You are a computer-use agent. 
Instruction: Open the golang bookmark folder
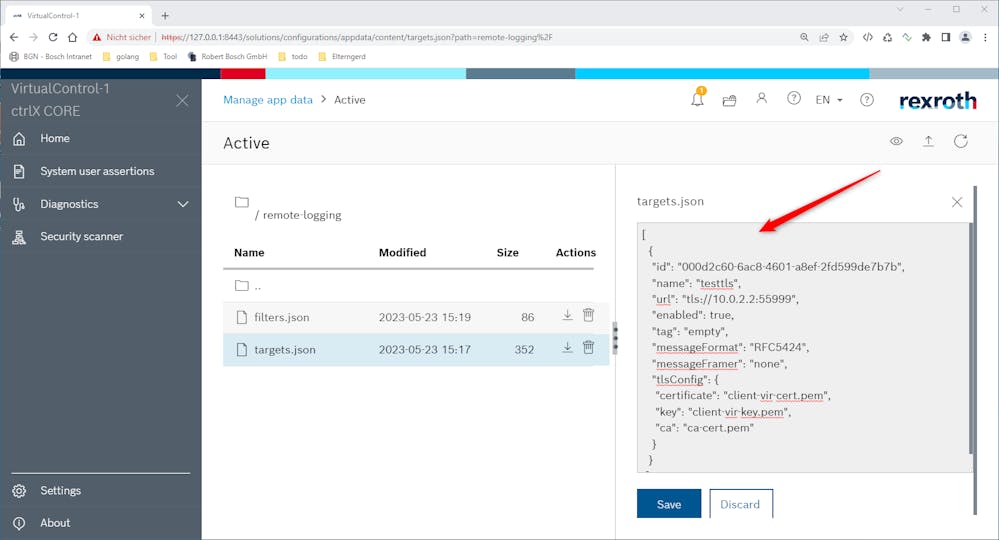121,57
